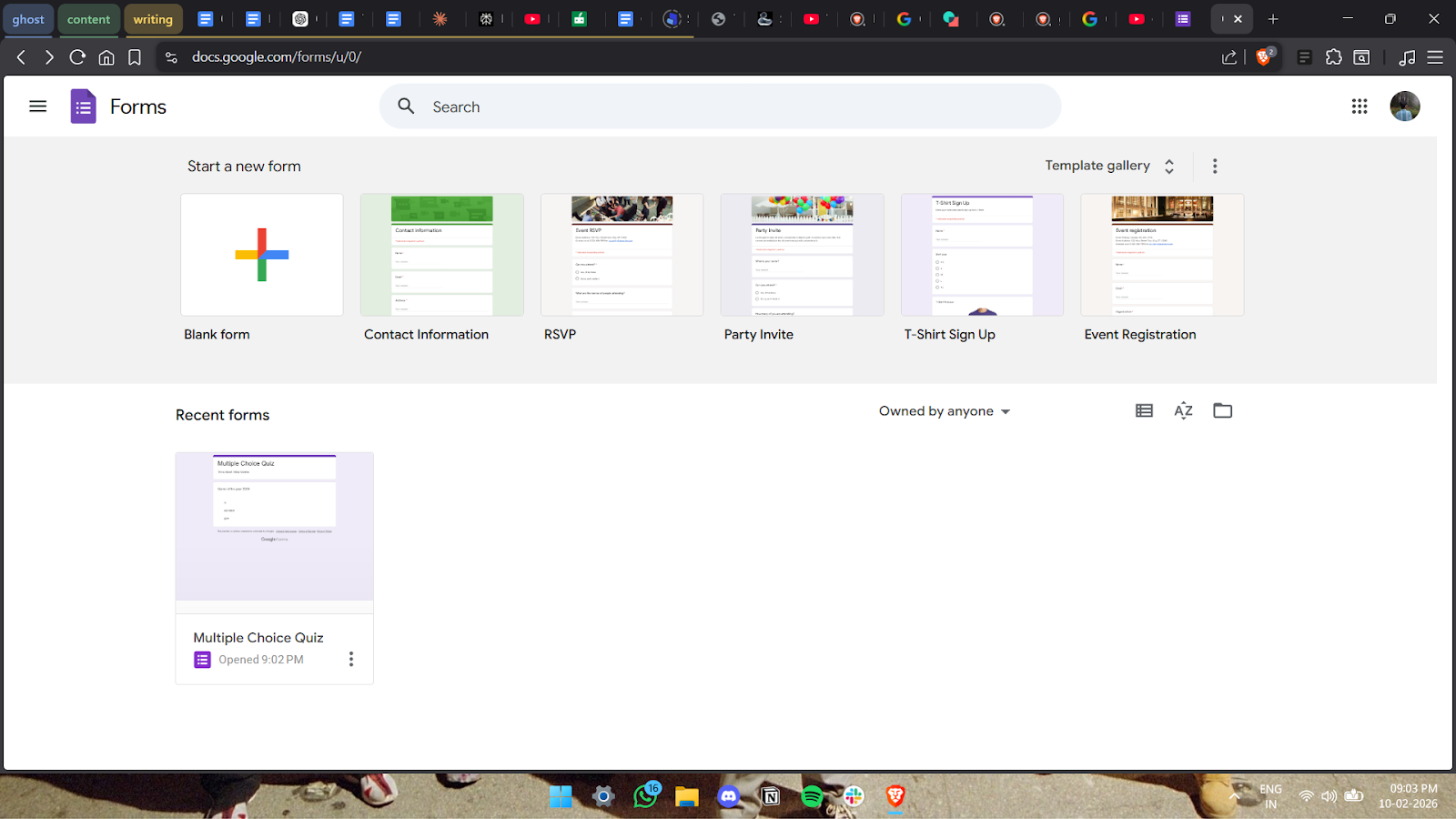Open the Google apps grid
This screenshot has width=1456, height=819.
[x=1360, y=106]
